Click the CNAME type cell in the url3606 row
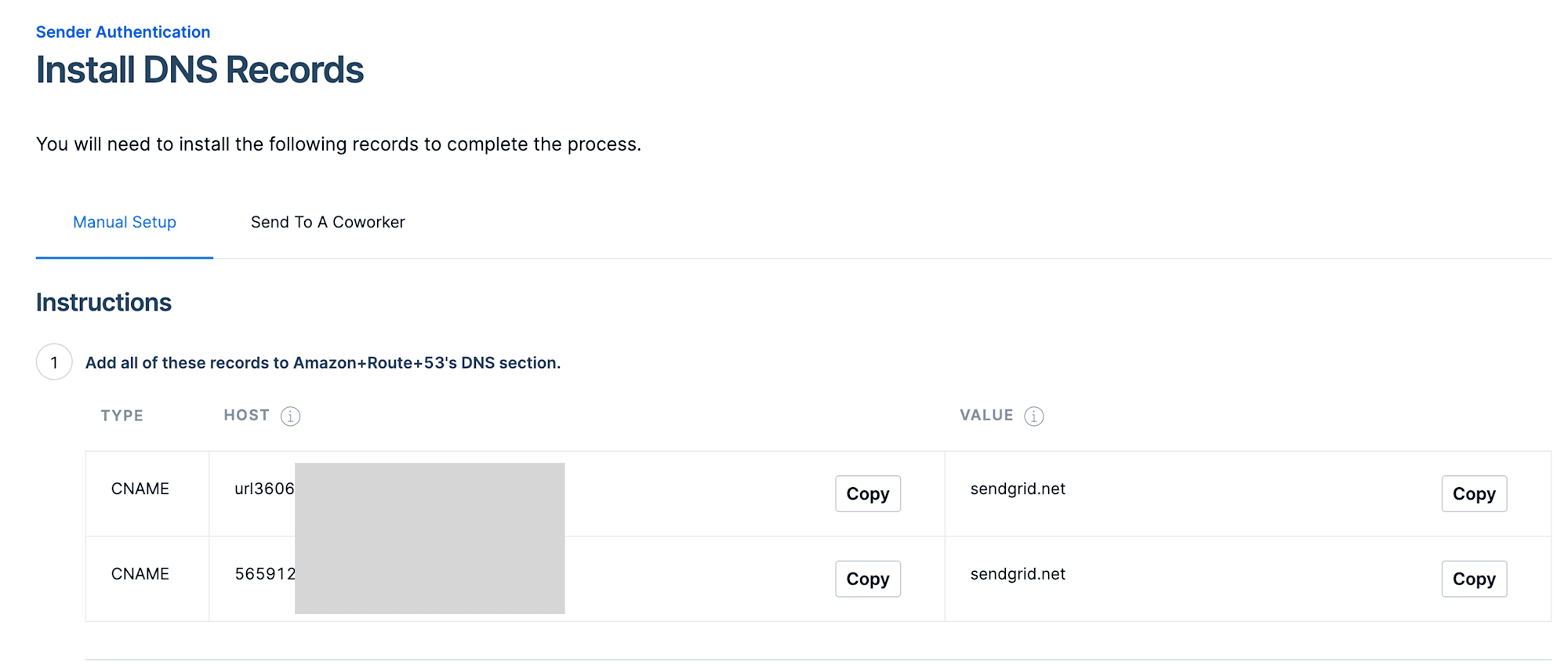The image size is (1568, 669). [140, 489]
